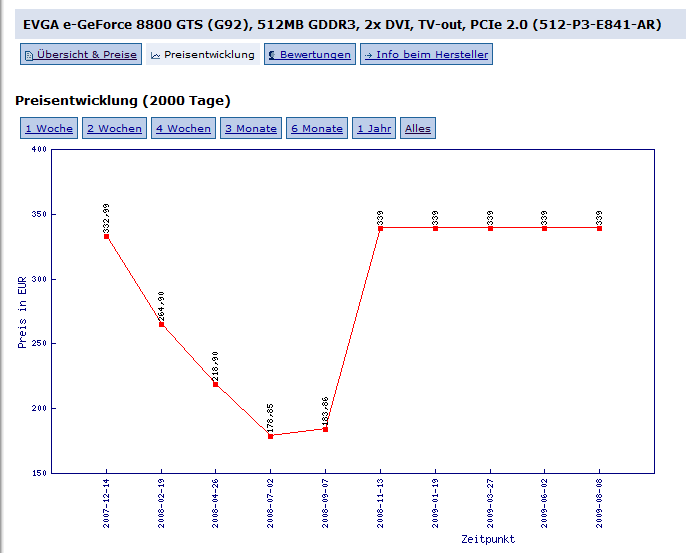This screenshot has height=553, width=686.
Task: Click the arrow icon beside Info beim Hersteller
Action: (368, 56)
